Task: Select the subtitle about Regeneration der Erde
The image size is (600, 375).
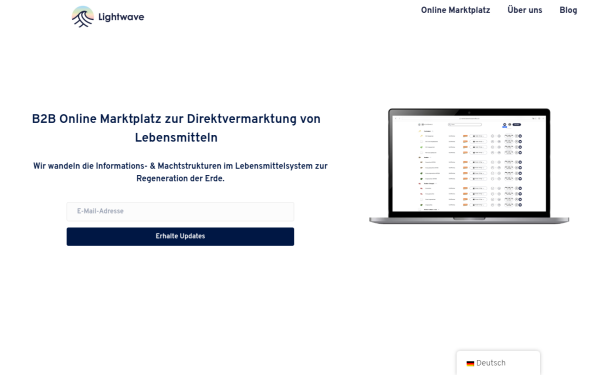Action: click(180, 172)
